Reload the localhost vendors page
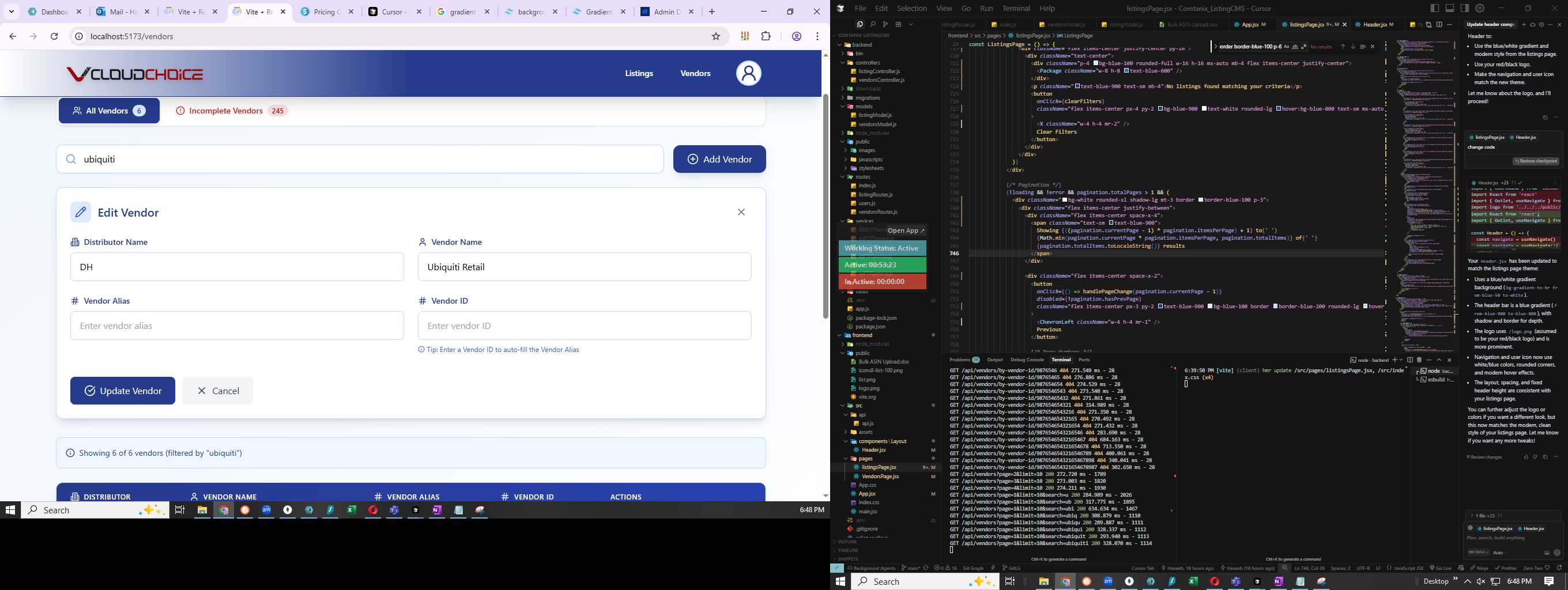Image resolution: width=1568 pixels, height=590 pixels. (x=54, y=36)
